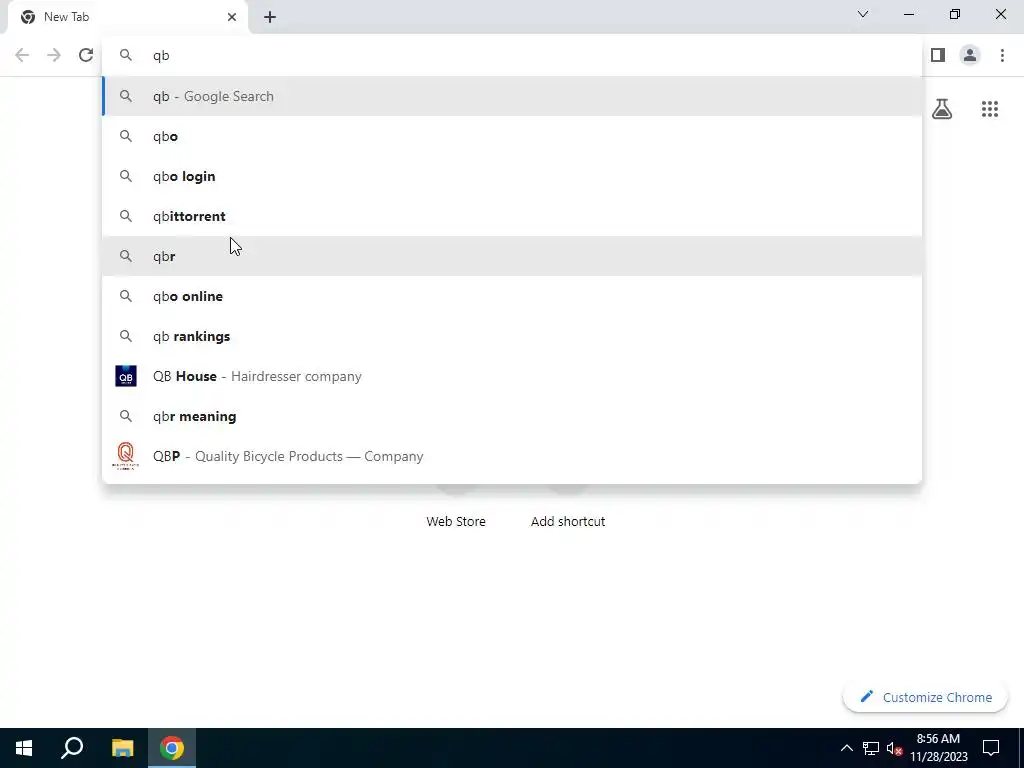Click the Customize Chrome button

point(925,697)
